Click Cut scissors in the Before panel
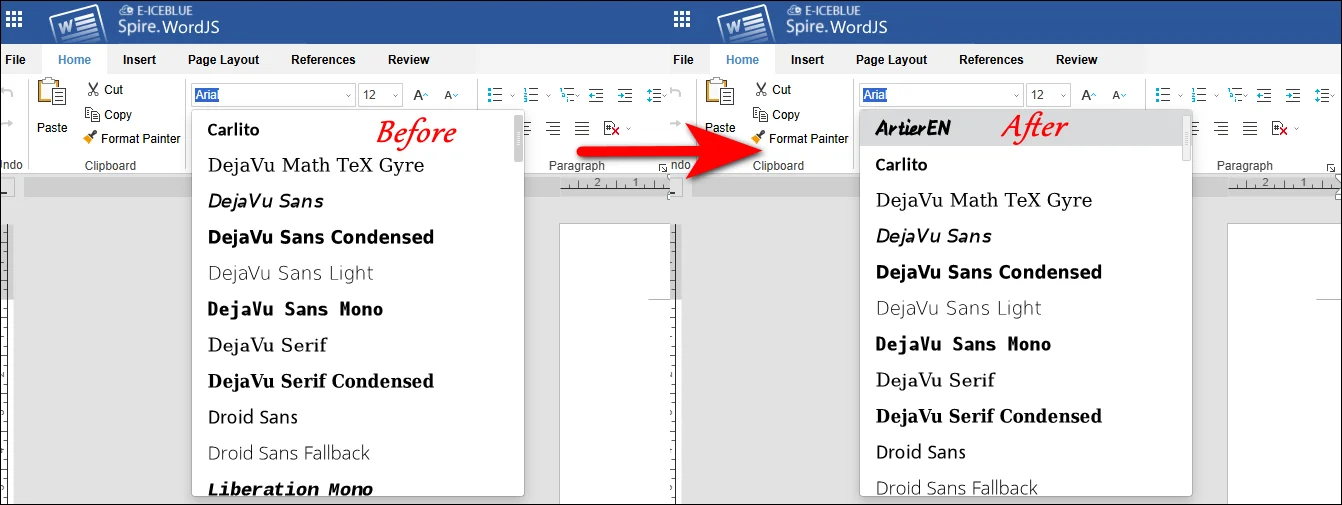 point(93,90)
